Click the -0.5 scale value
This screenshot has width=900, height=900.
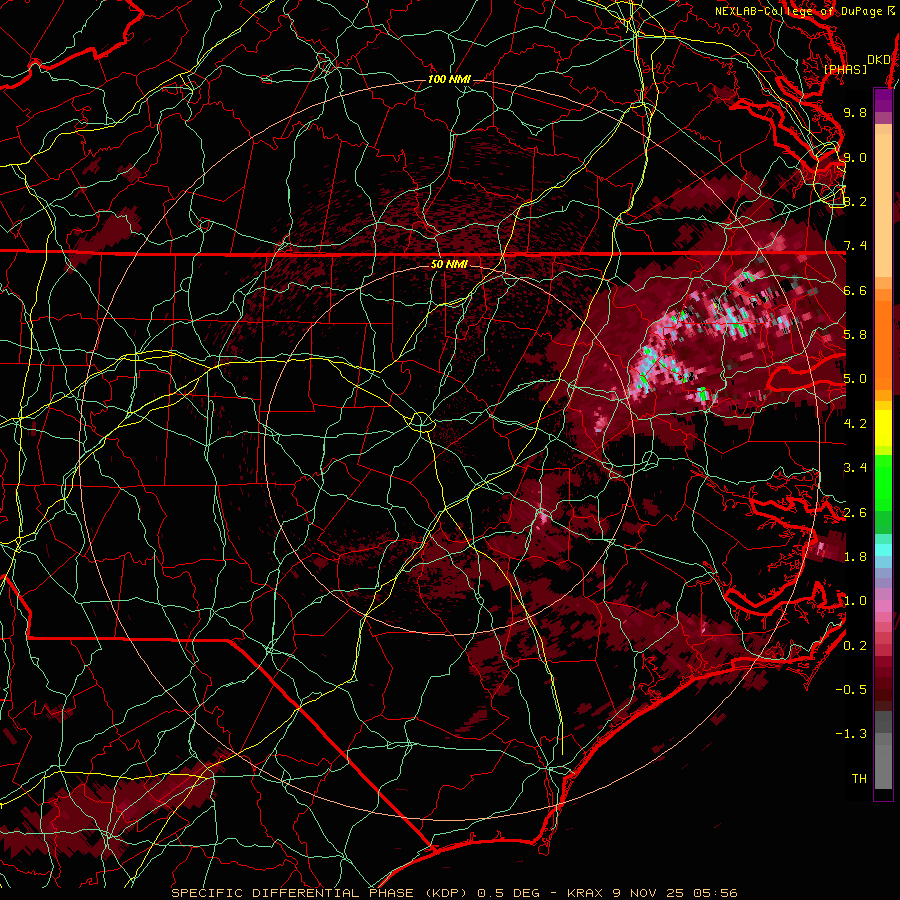click(x=851, y=690)
